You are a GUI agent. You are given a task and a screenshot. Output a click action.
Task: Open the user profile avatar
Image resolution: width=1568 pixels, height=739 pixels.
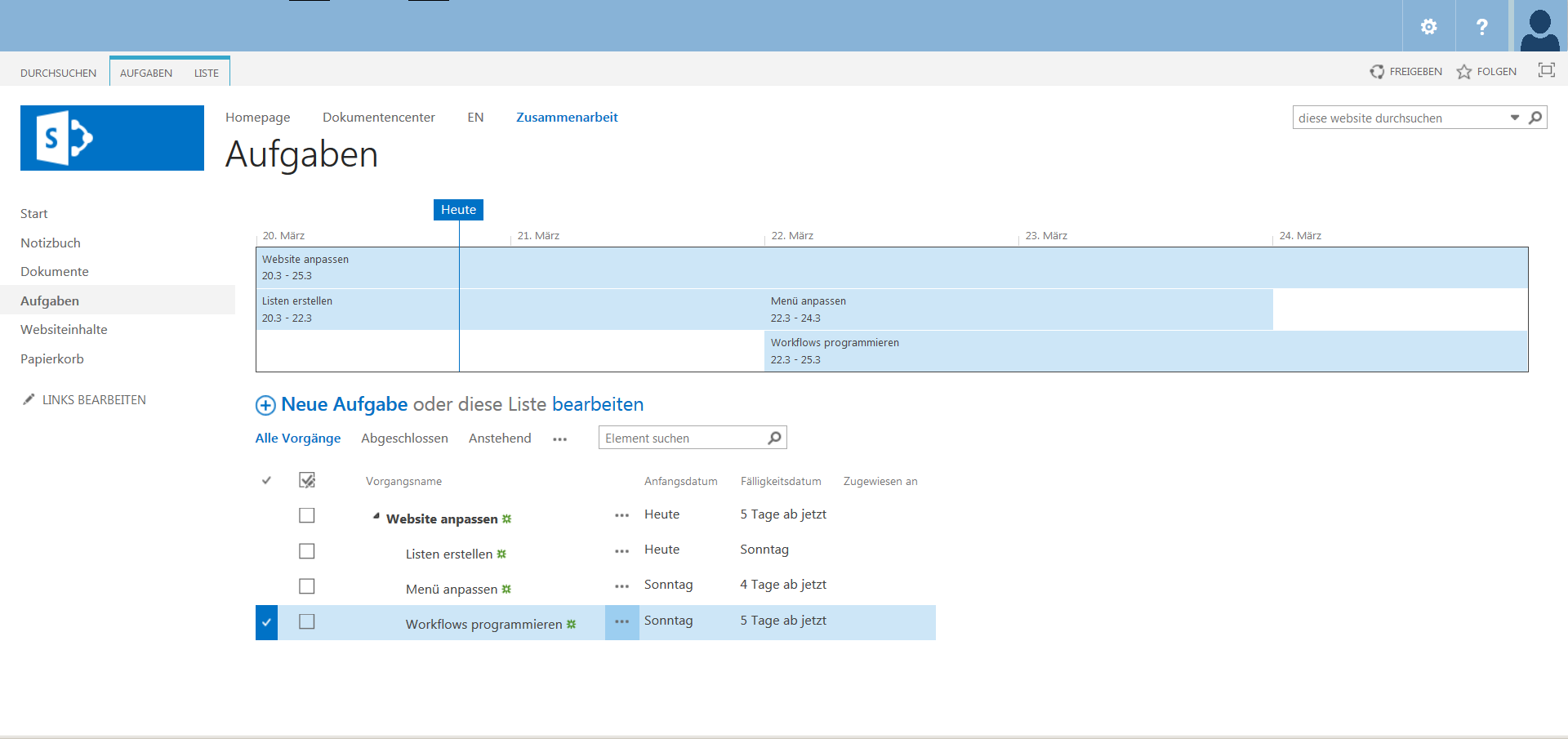[x=1540, y=27]
